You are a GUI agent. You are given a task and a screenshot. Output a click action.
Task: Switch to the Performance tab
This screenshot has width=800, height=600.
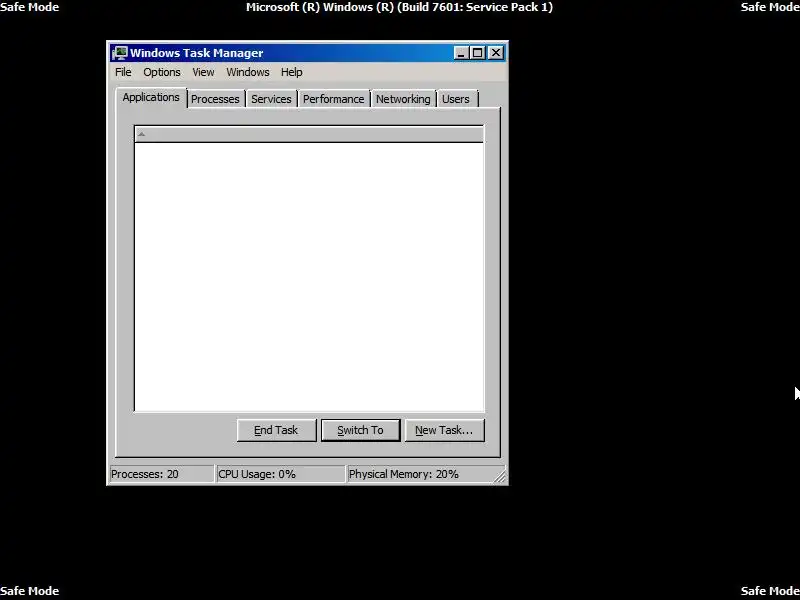334,99
